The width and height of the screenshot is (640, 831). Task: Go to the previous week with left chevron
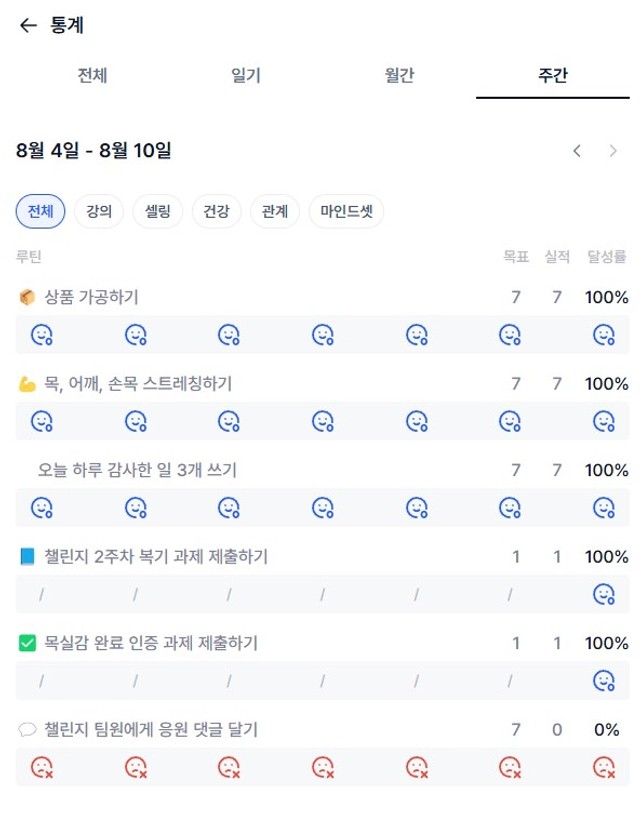click(577, 151)
